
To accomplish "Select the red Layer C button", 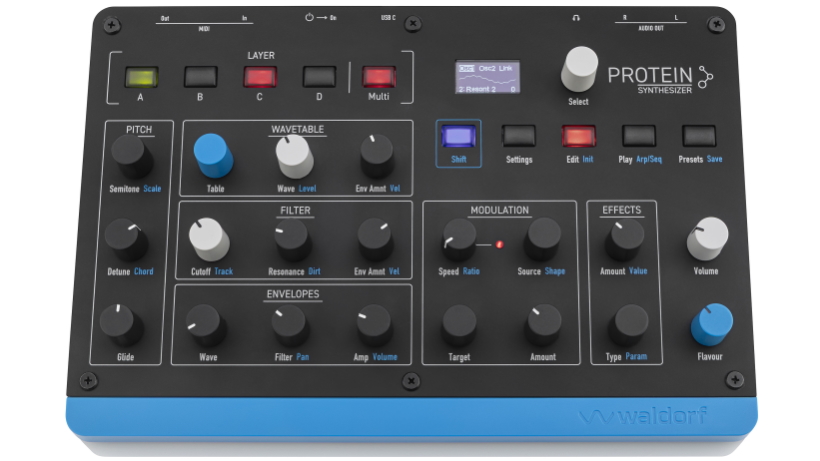I will point(260,77).
